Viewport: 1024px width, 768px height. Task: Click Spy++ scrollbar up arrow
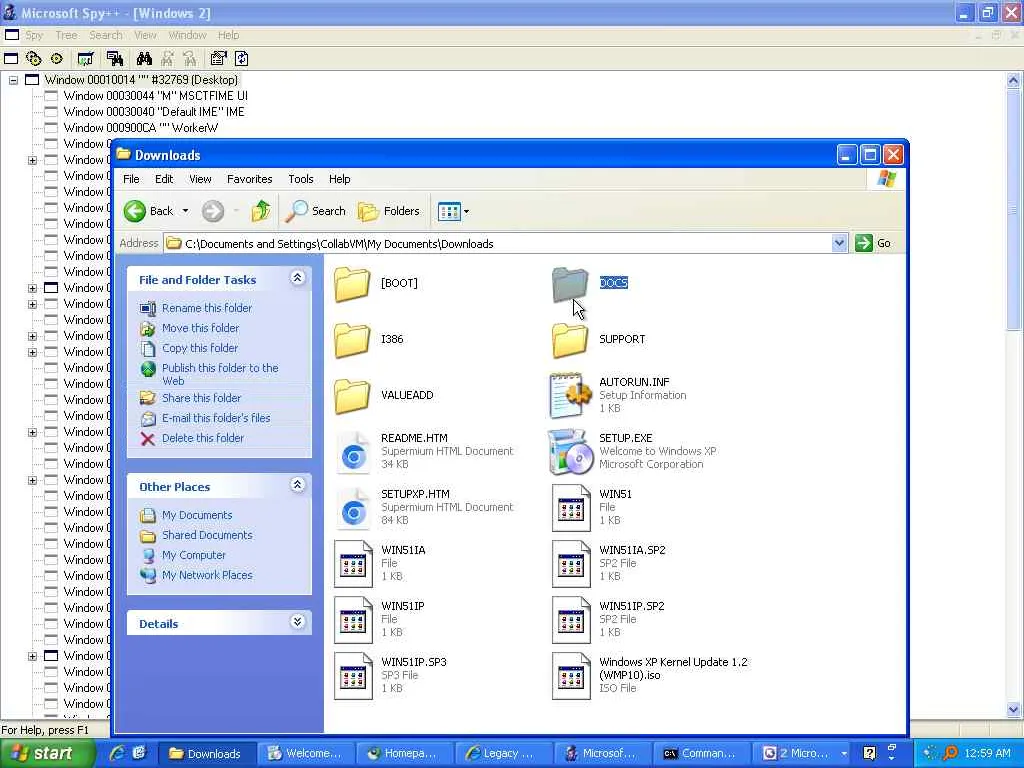[x=1013, y=80]
